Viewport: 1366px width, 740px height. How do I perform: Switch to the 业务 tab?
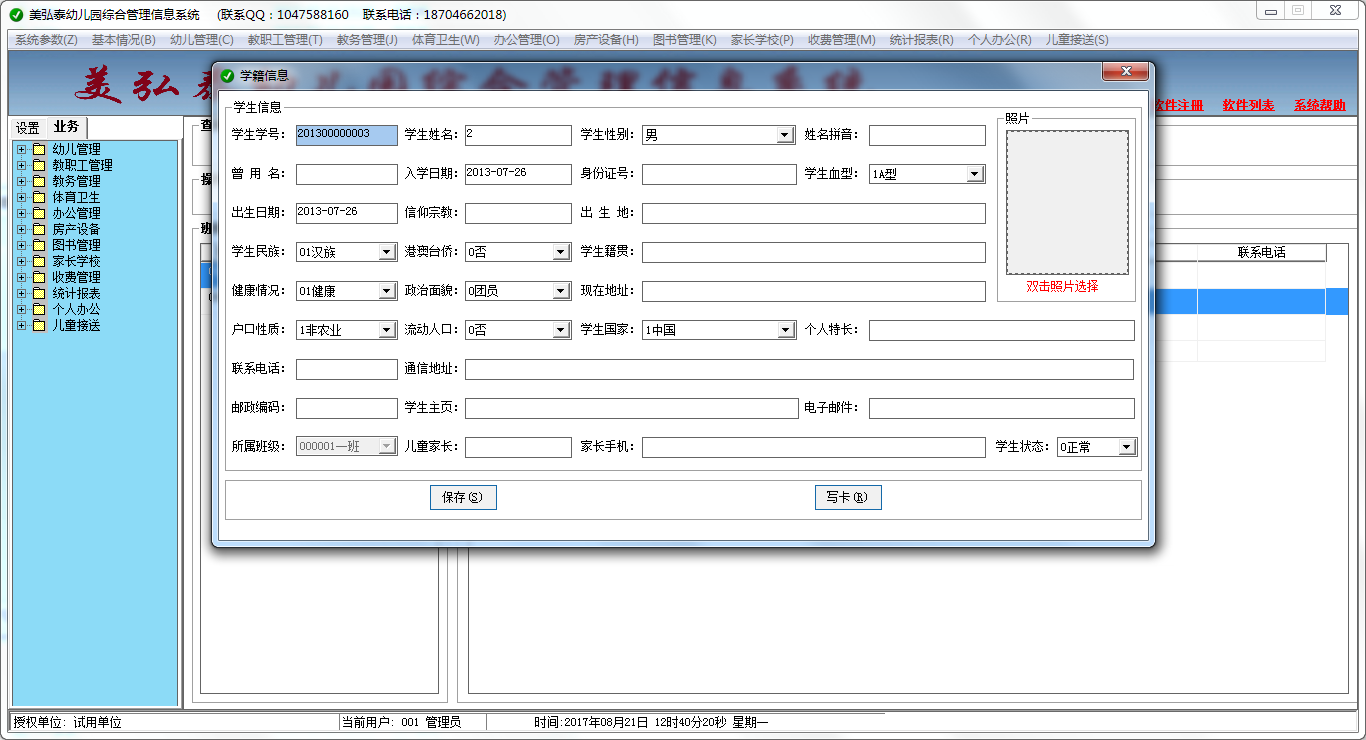67,127
